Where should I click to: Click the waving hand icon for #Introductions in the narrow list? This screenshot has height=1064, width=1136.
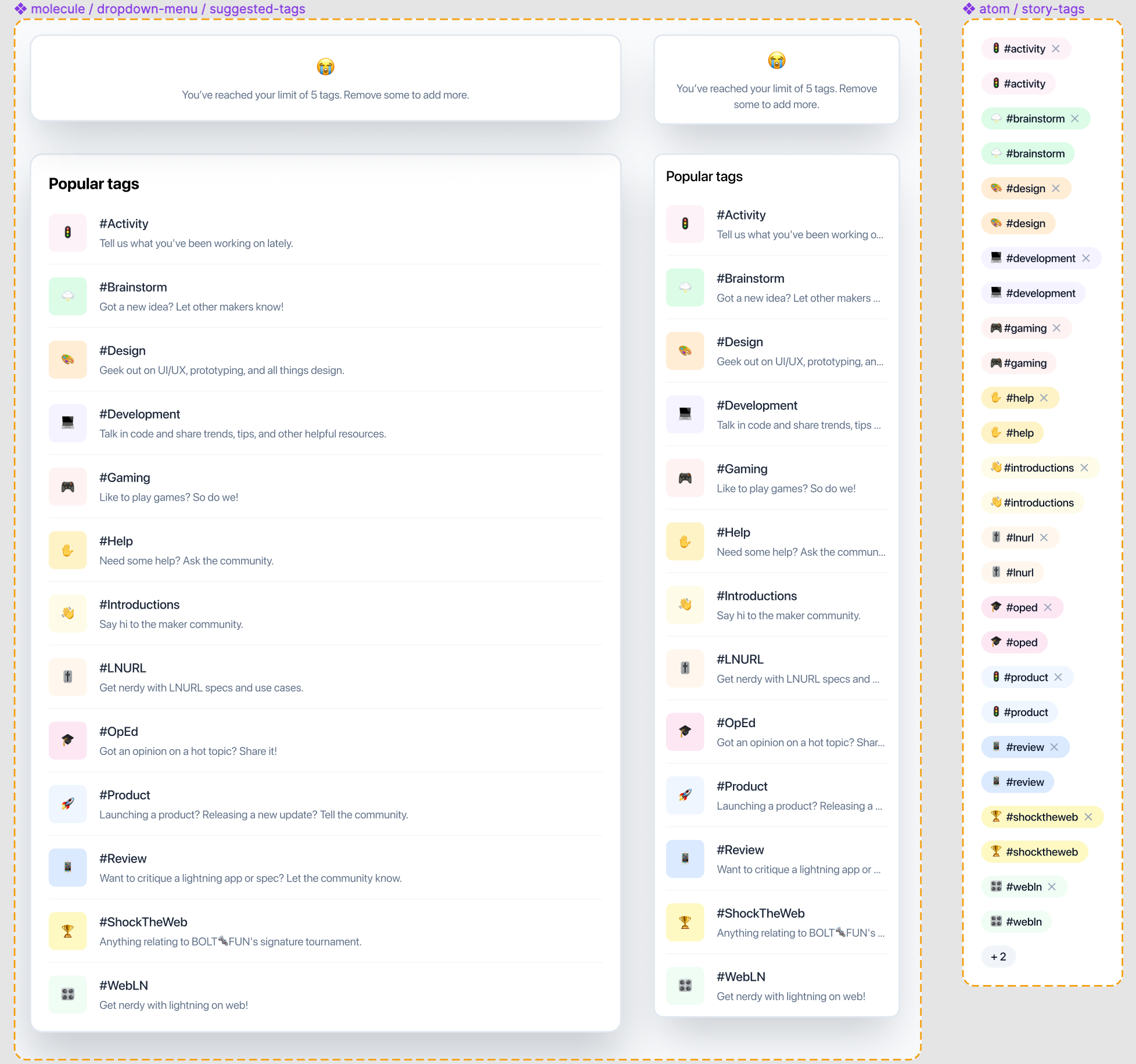click(685, 605)
